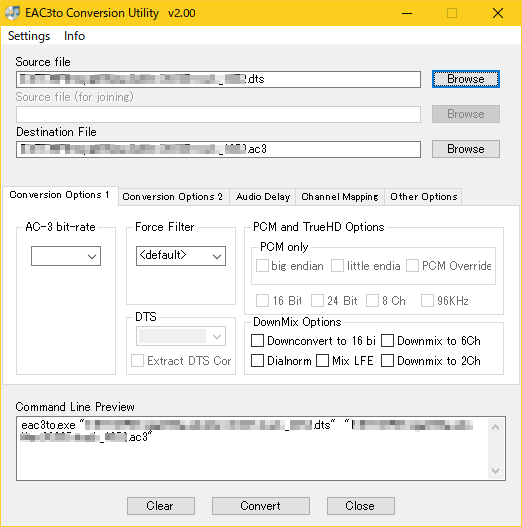This screenshot has height=527, width=522.
Task: Click Browse button for Destination File
Action: 466,149
